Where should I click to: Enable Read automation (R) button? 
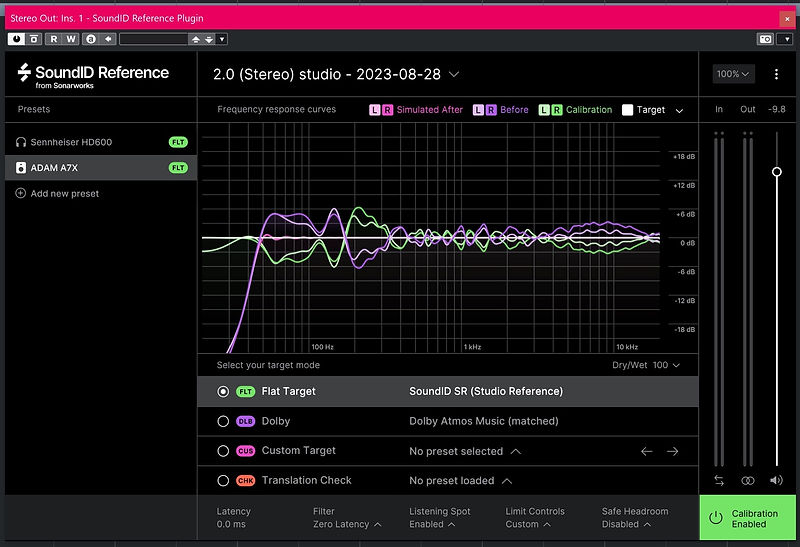[x=54, y=39]
